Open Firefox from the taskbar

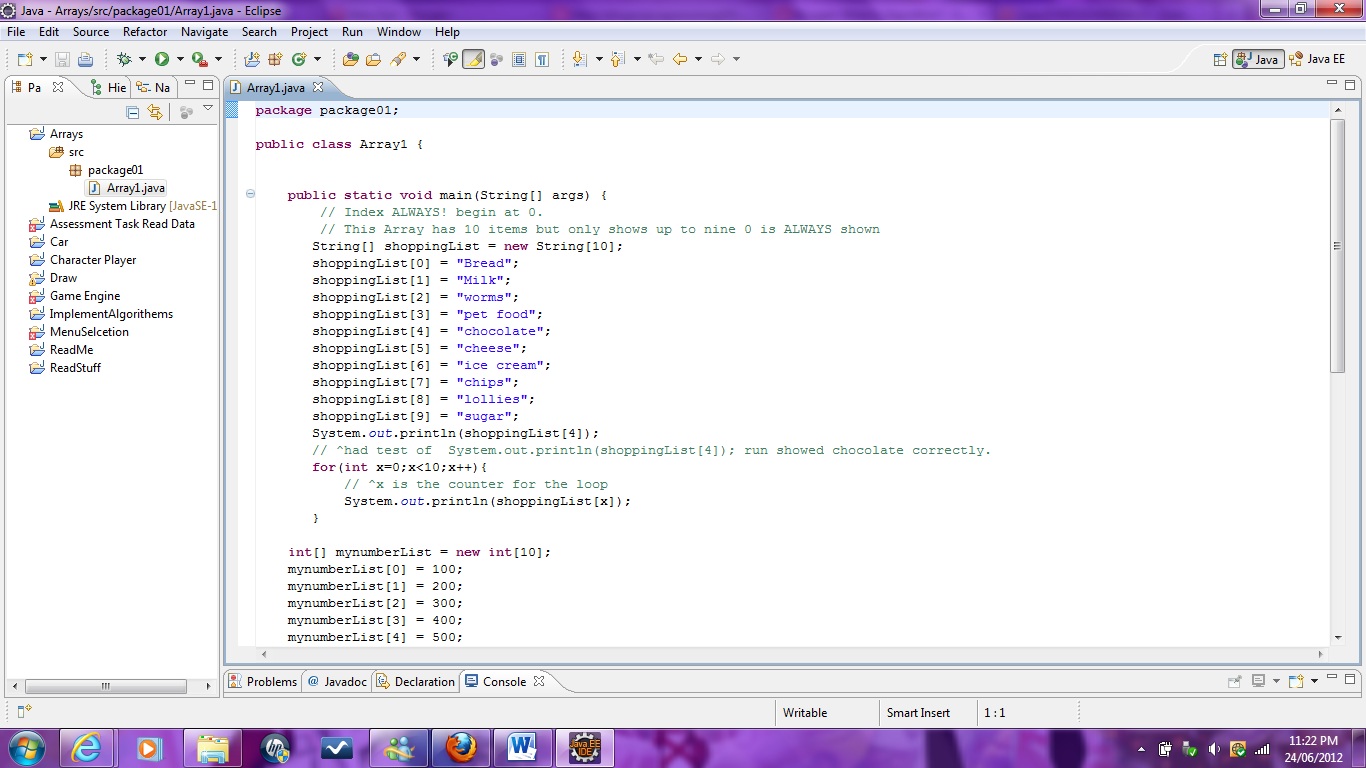460,747
